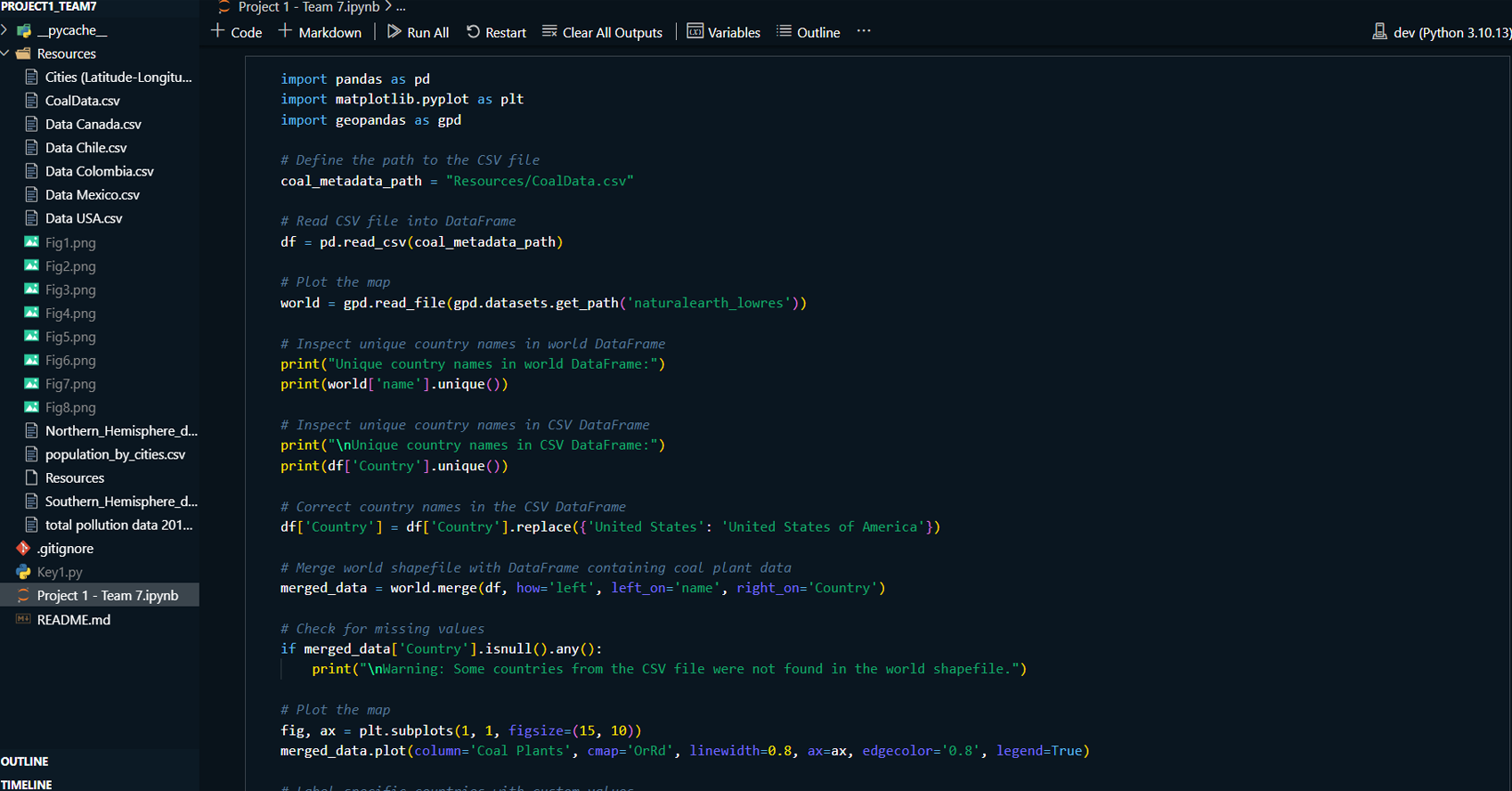Expand the OUTLINE section
The height and width of the screenshot is (791, 1512).
pos(25,762)
